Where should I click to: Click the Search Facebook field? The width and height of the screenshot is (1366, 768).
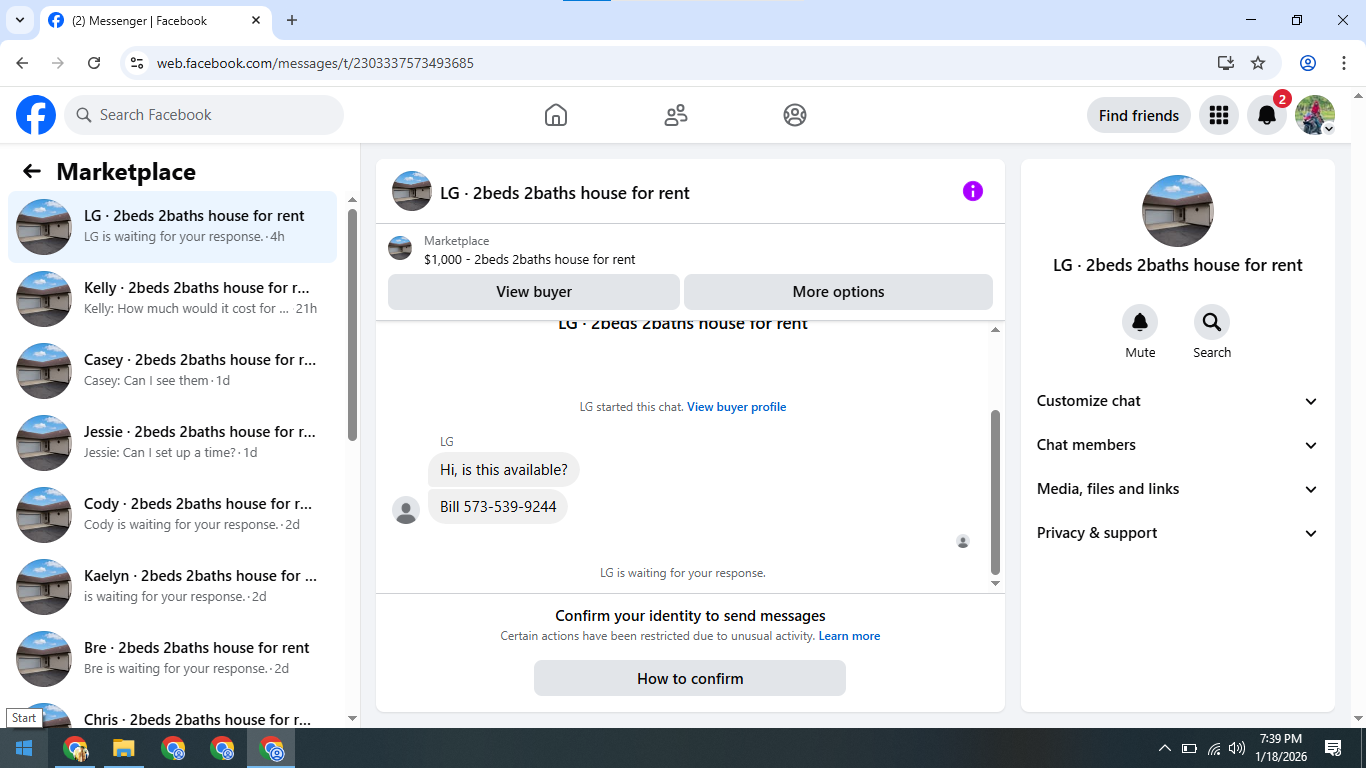tap(204, 115)
